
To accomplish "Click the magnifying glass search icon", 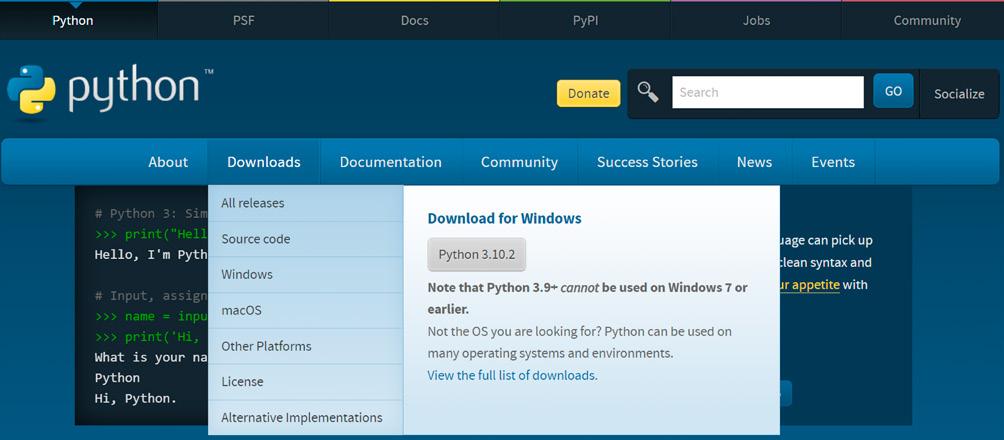I will point(648,92).
